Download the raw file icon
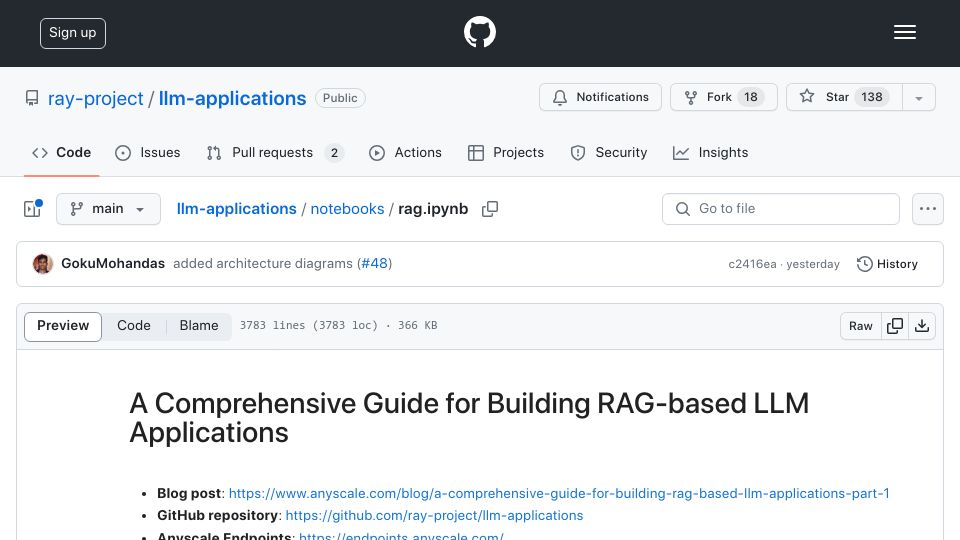Screen dimensions: 960x540 [921, 326]
